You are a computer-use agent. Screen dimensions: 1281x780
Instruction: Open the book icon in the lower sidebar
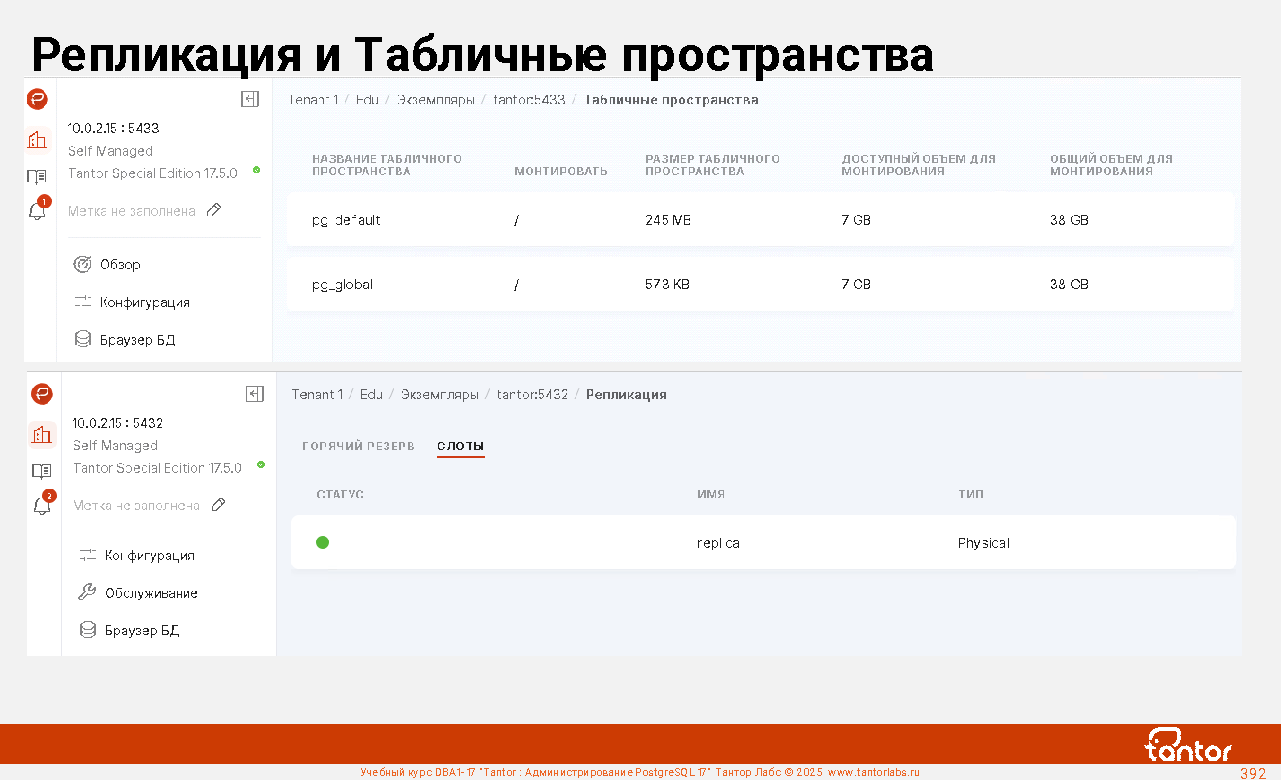click(x=41, y=470)
